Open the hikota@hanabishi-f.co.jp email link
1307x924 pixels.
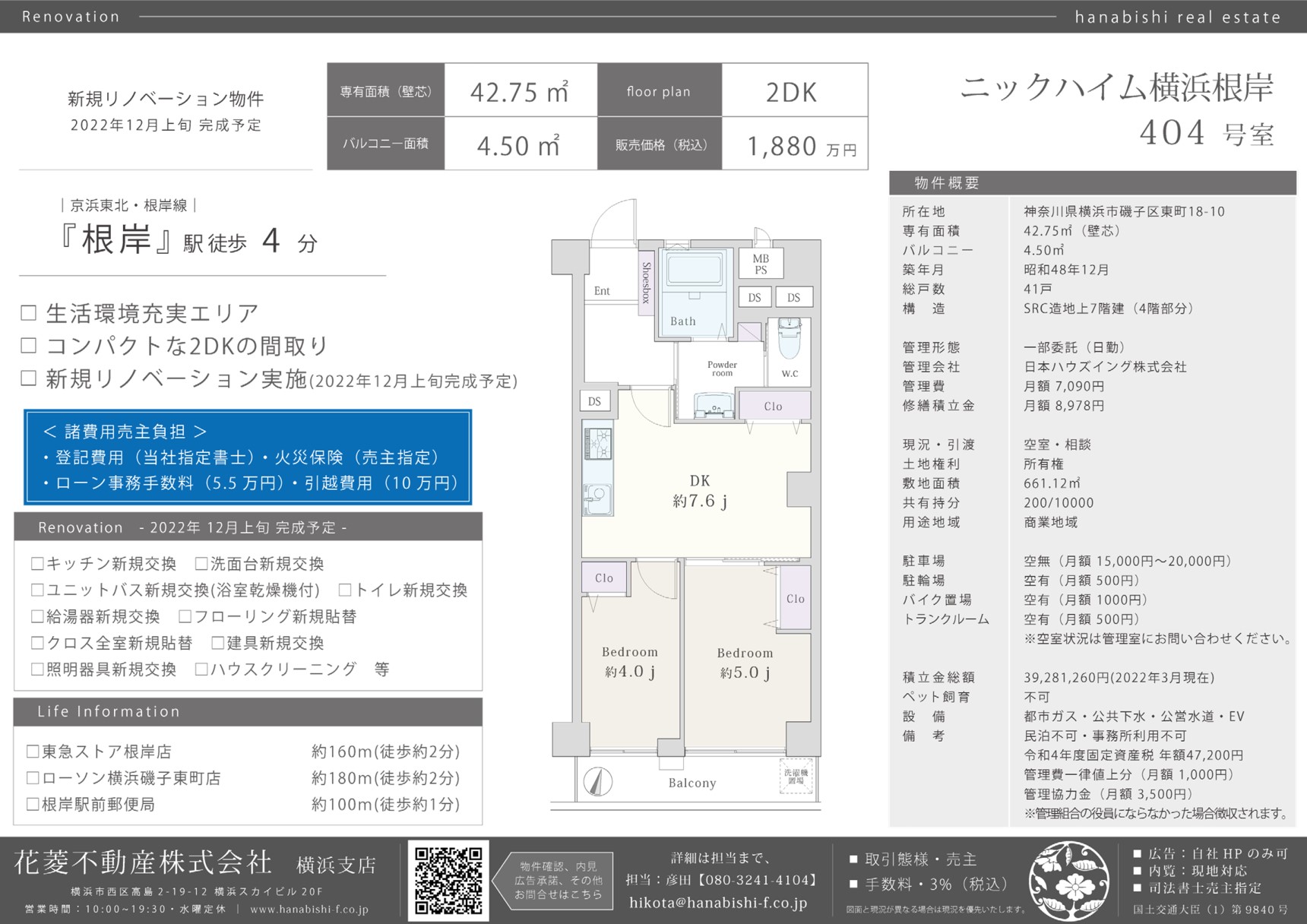tap(718, 903)
